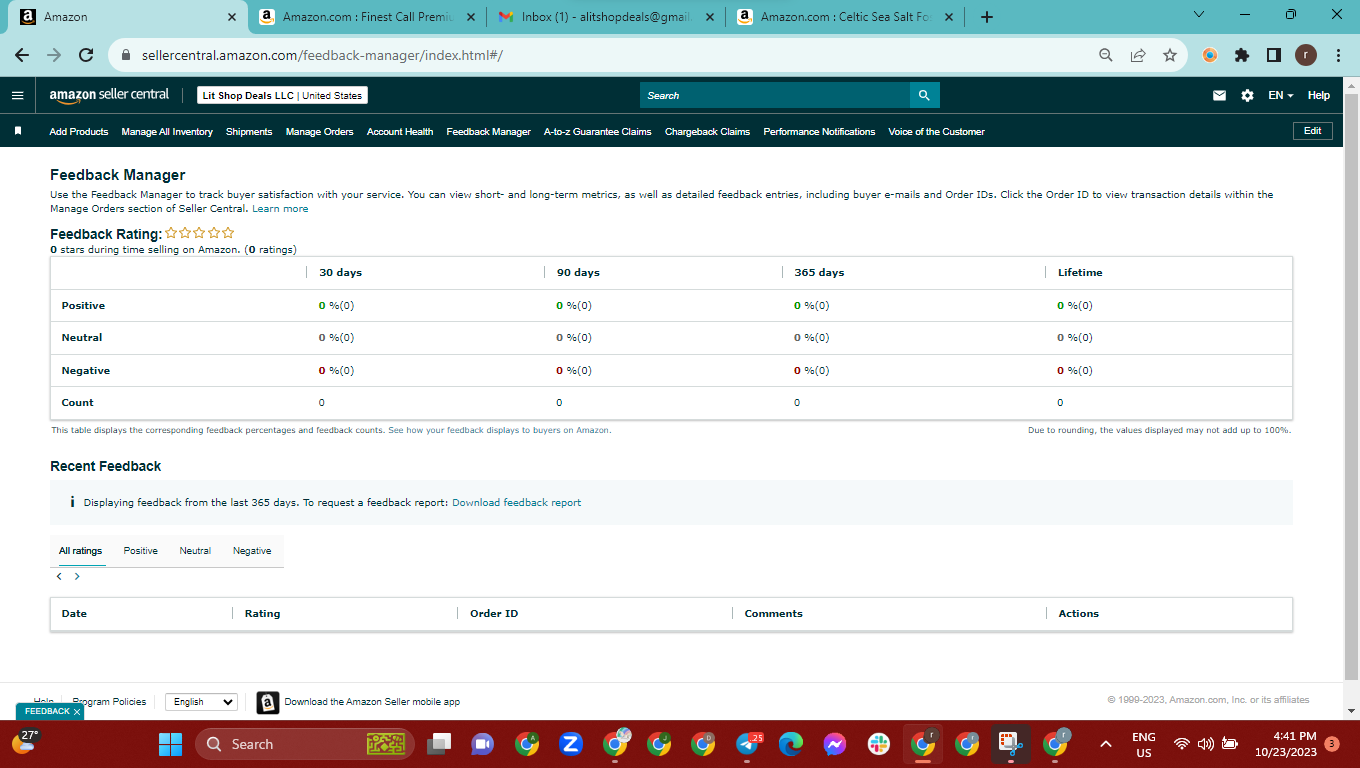Image resolution: width=1360 pixels, height=768 pixels.
Task: Open Chargeback Claims page
Action: click(x=707, y=132)
